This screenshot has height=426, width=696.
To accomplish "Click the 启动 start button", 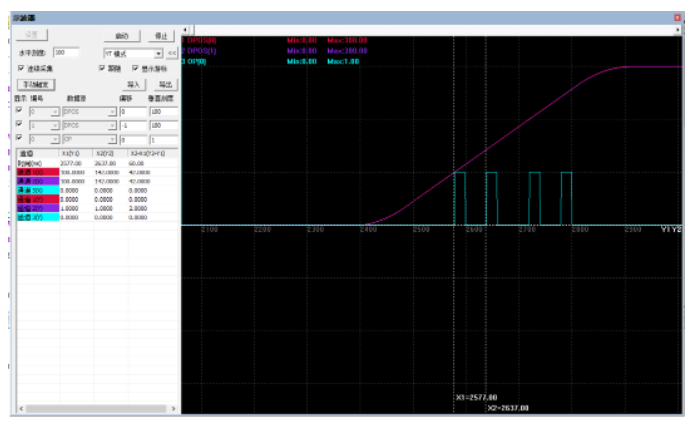I will tap(121, 35).
